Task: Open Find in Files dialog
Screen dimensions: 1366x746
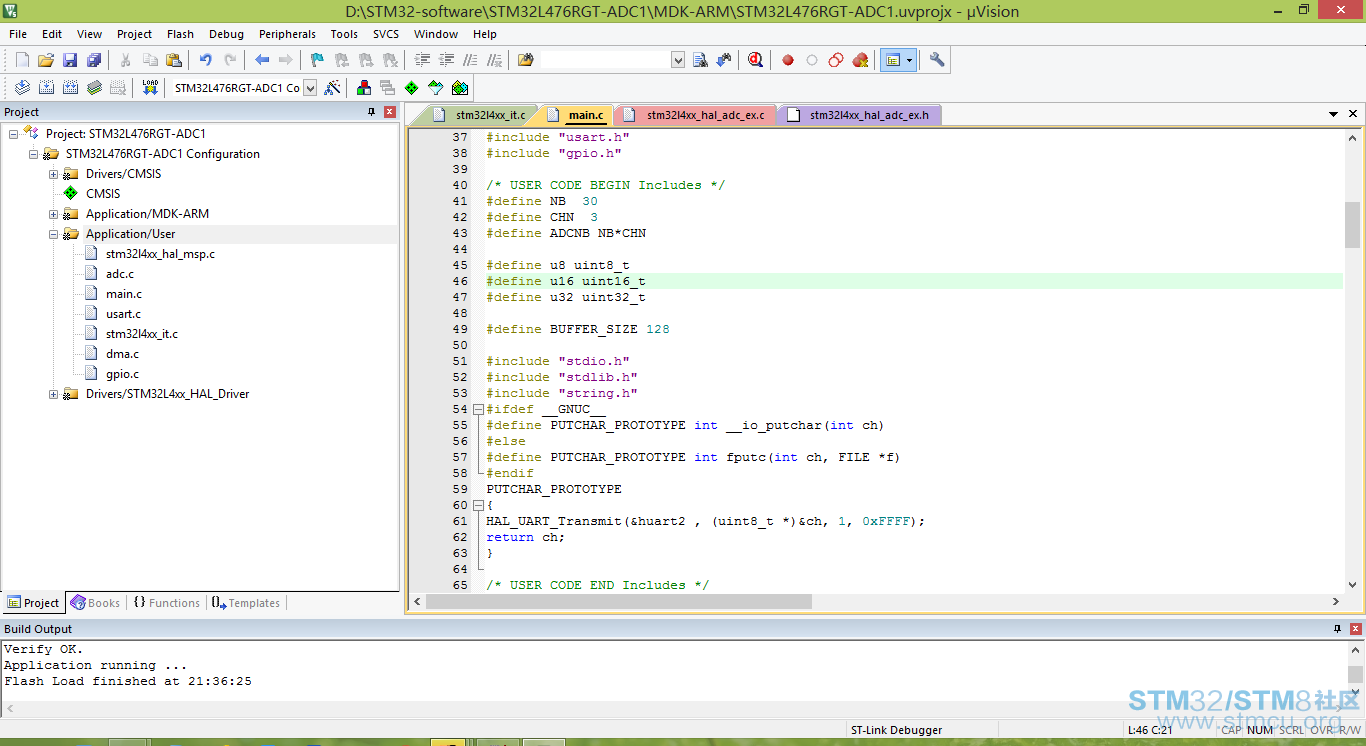Action: 525,60
